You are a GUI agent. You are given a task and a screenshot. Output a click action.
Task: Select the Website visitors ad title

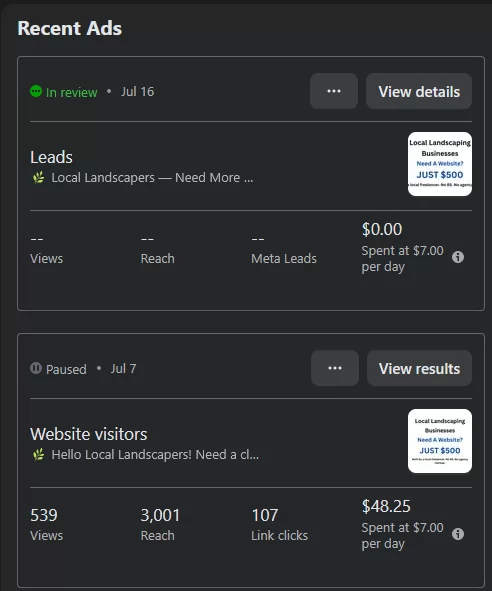(89, 434)
